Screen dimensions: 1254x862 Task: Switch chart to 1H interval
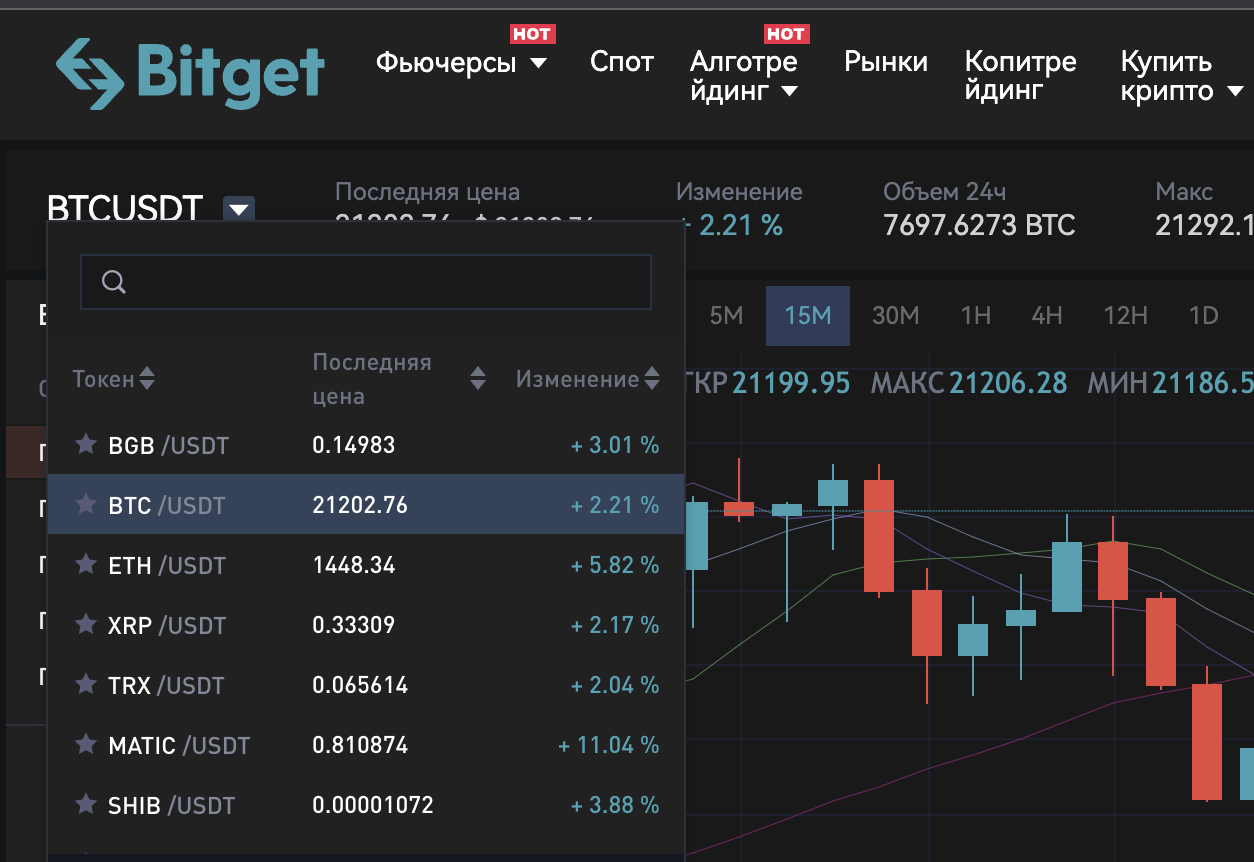(x=975, y=316)
